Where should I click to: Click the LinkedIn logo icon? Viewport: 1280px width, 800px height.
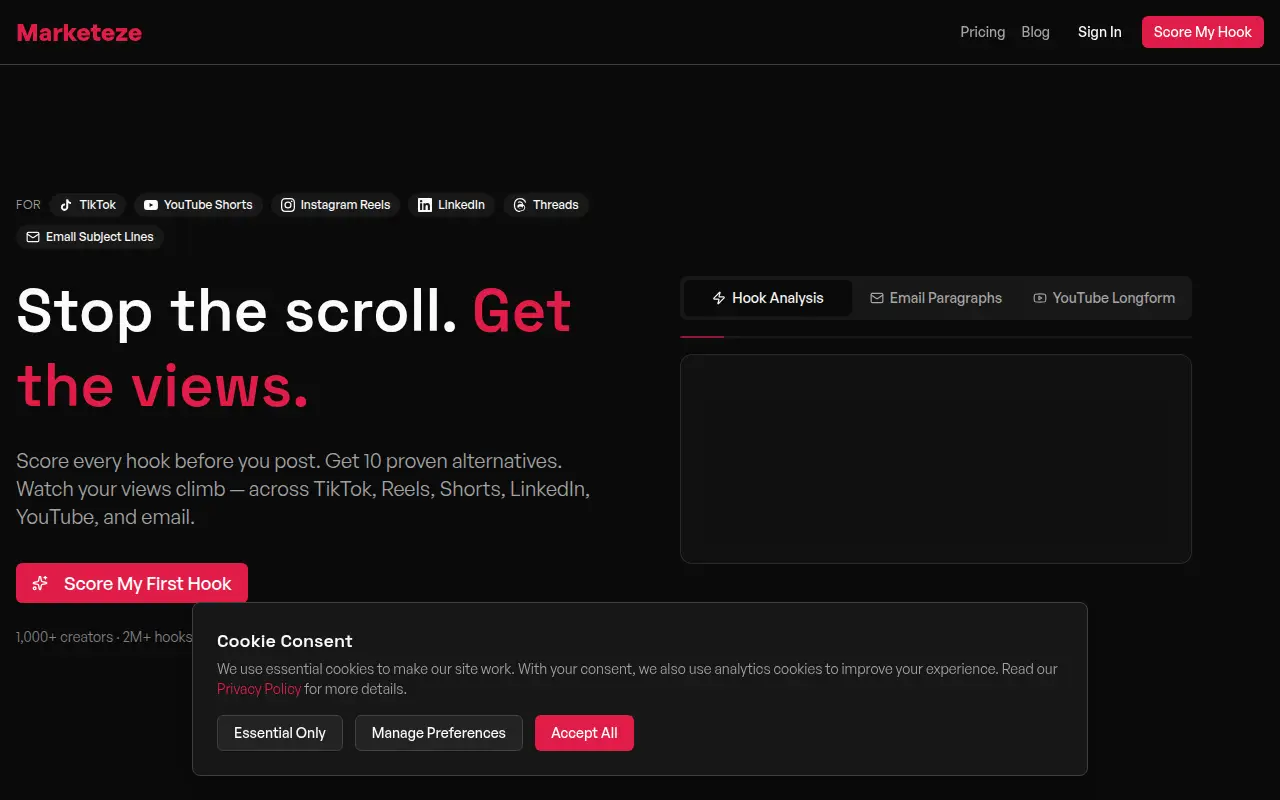click(425, 205)
